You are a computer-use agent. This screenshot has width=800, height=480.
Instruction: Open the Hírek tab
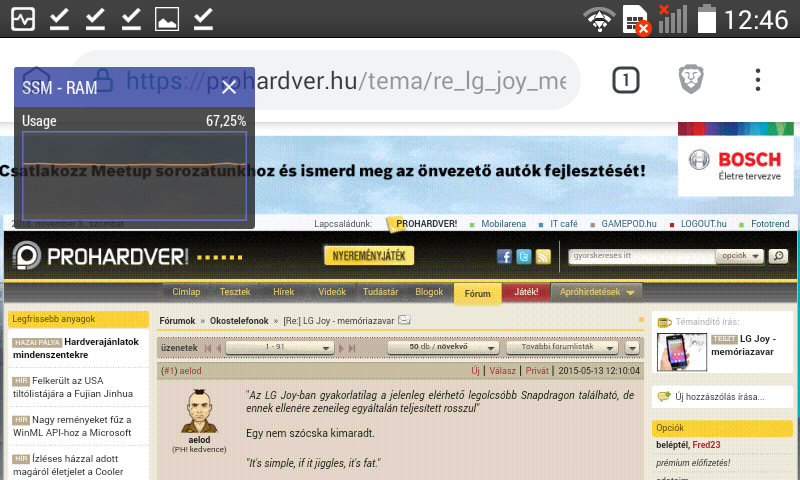(283, 292)
